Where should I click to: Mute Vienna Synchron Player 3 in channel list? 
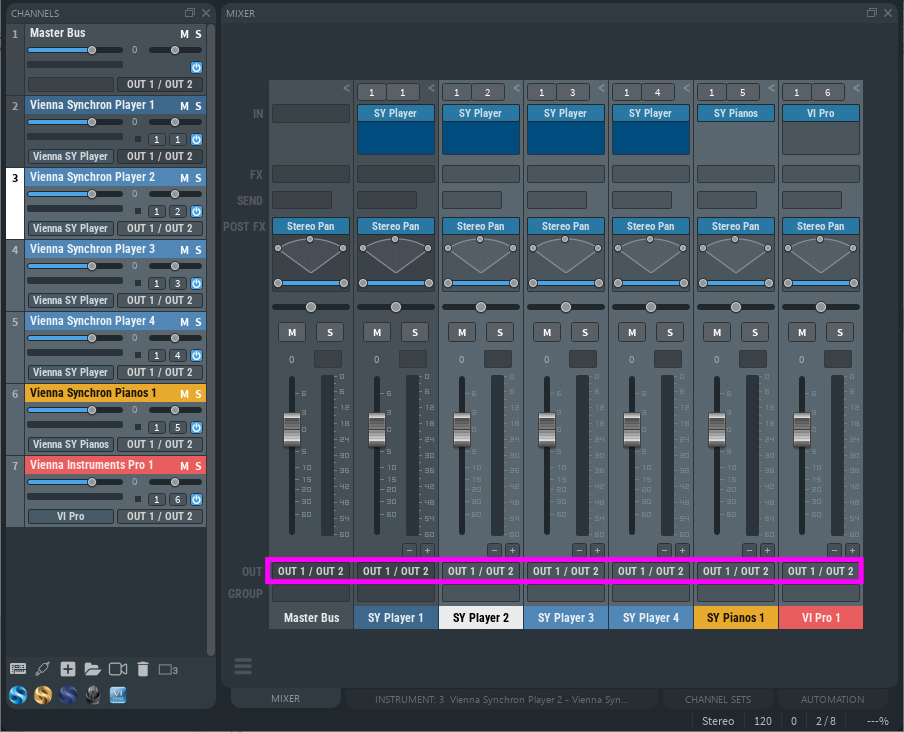[x=184, y=250]
